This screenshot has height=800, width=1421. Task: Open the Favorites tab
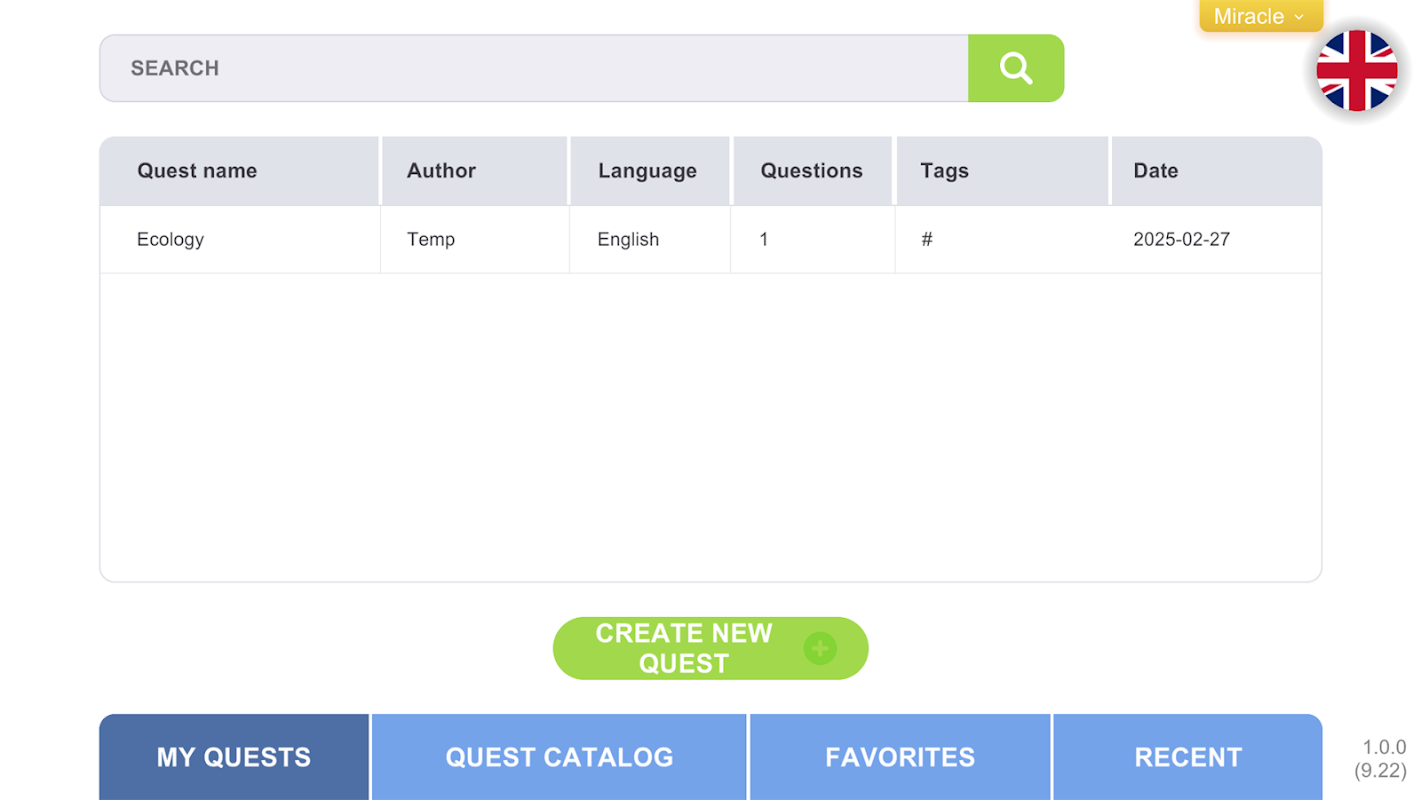tap(900, 757)
